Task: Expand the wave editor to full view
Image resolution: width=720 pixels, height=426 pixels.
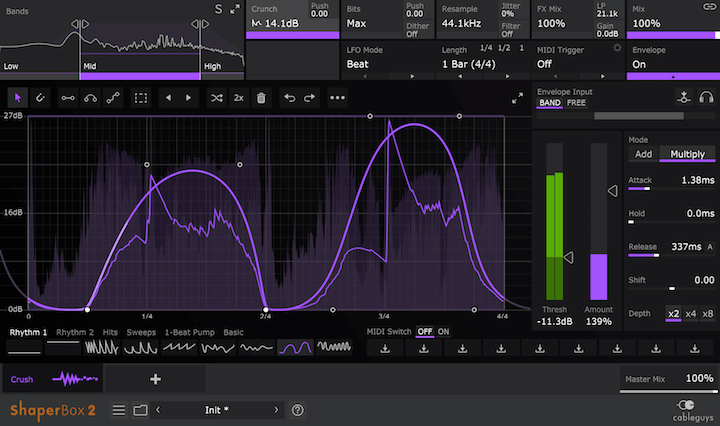Action: 518,98
